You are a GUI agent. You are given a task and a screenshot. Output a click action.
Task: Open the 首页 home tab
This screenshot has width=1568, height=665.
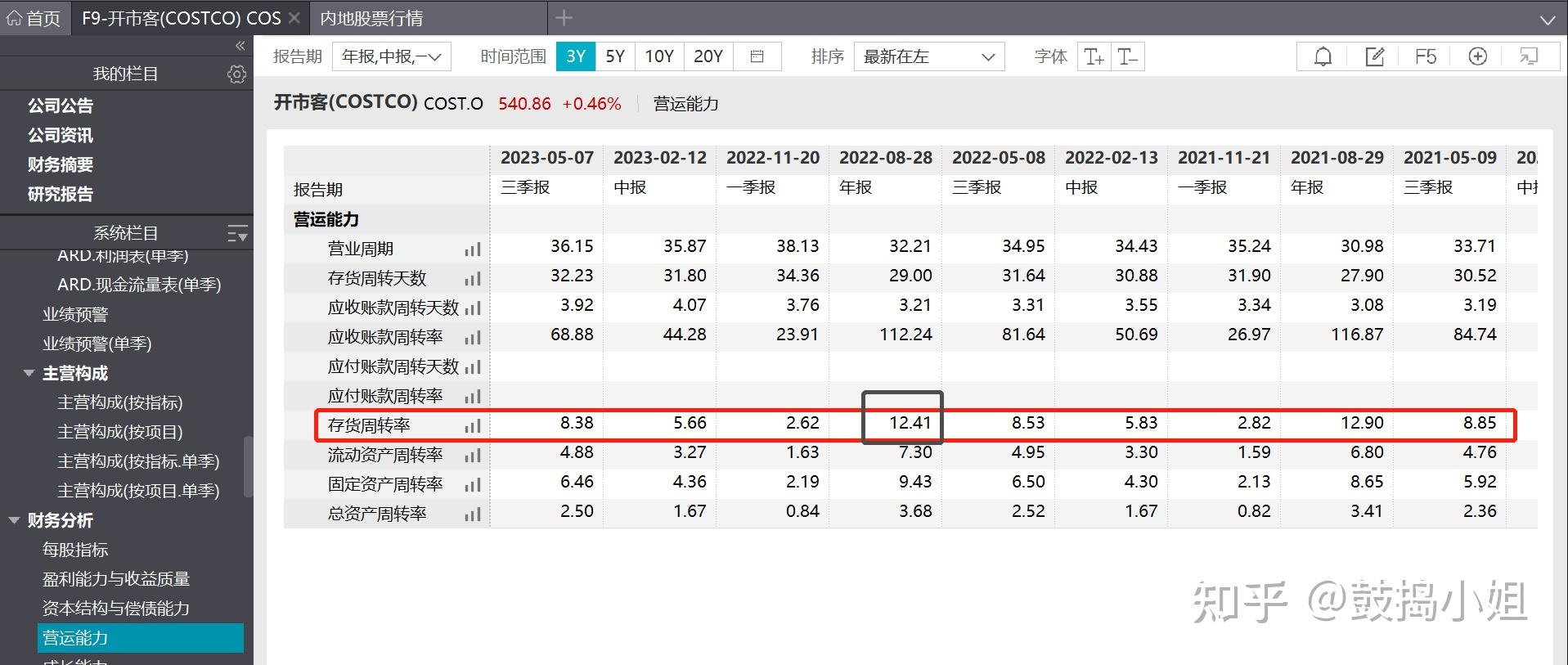coord(34,18)
